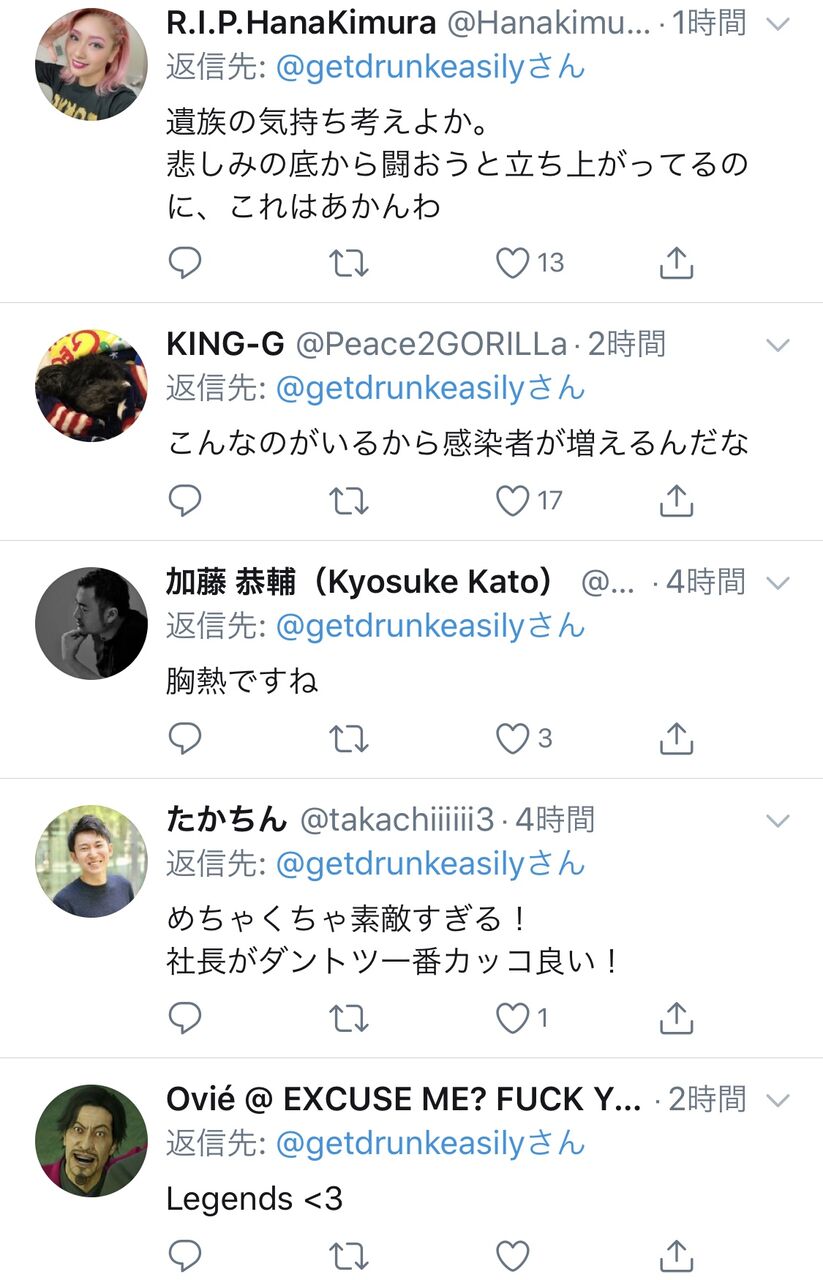This screenshot has height=1280, width=823.
Task: Reply to KING-G's tweet
Action: (185, 500)
